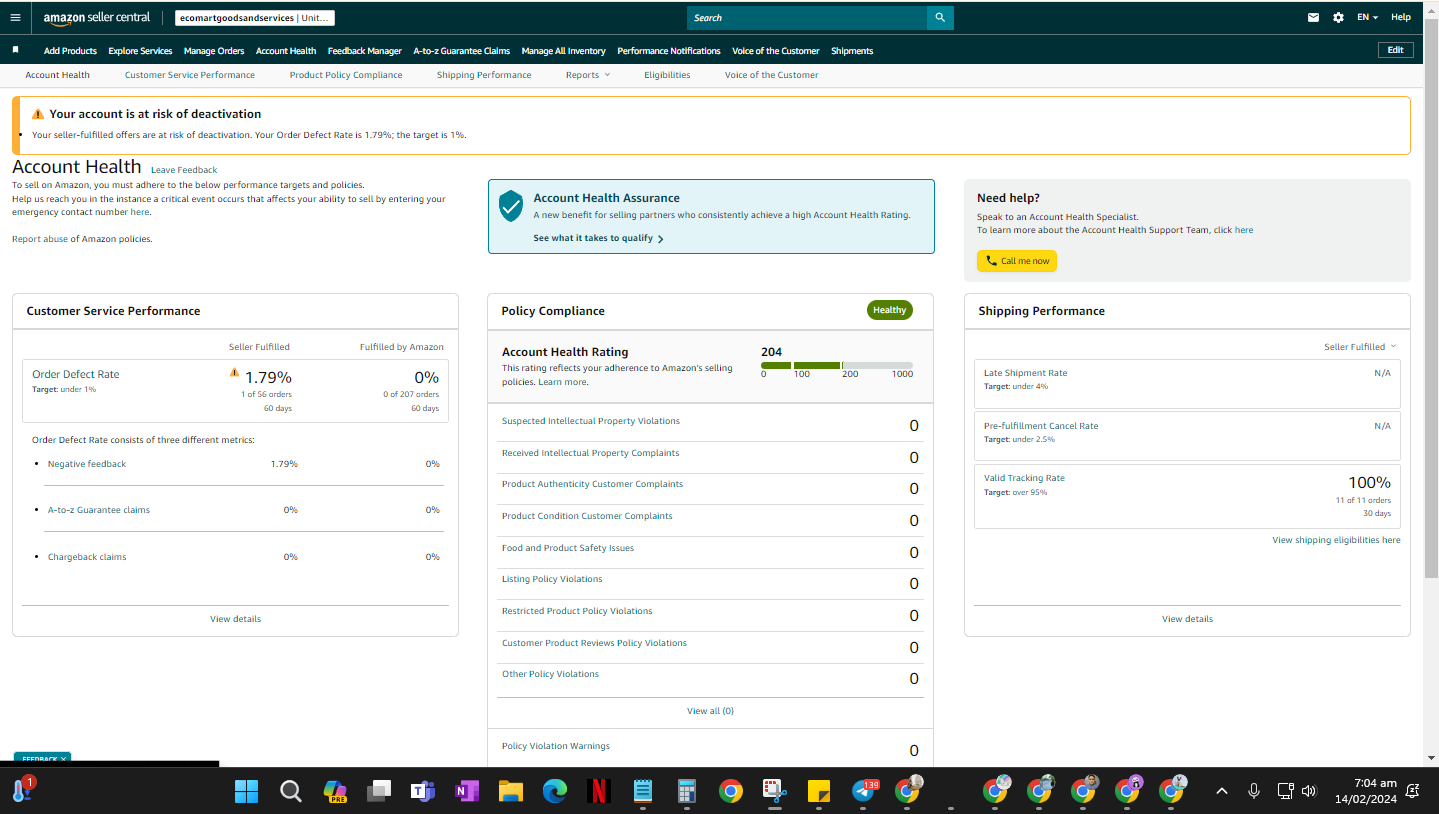Open Microsoft Edge from the taskbar
The width and height of the screenshot is (1439, 814).
click(x=555, y=792)
